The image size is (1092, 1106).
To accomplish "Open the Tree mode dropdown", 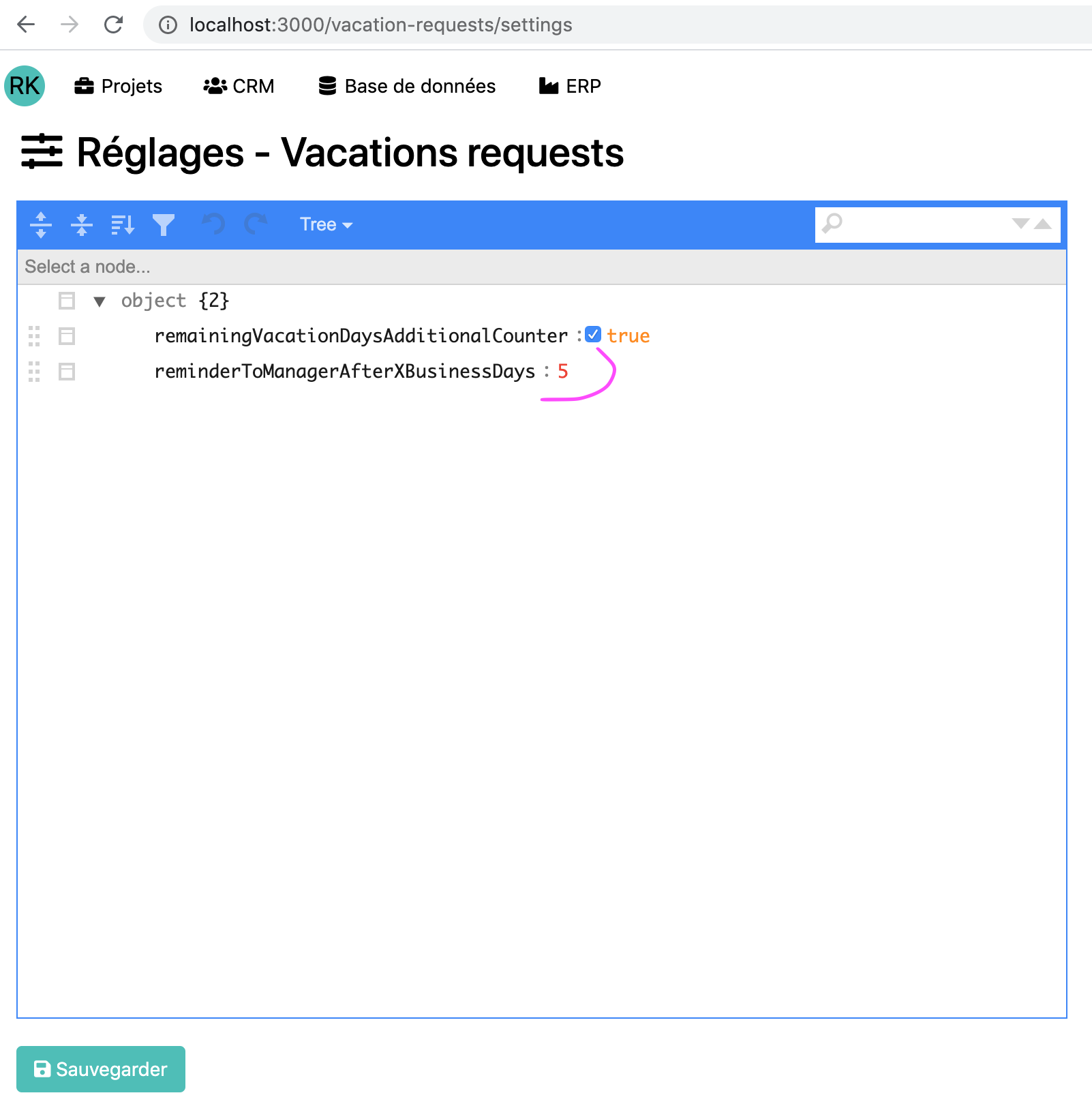I will coord(326,224).
